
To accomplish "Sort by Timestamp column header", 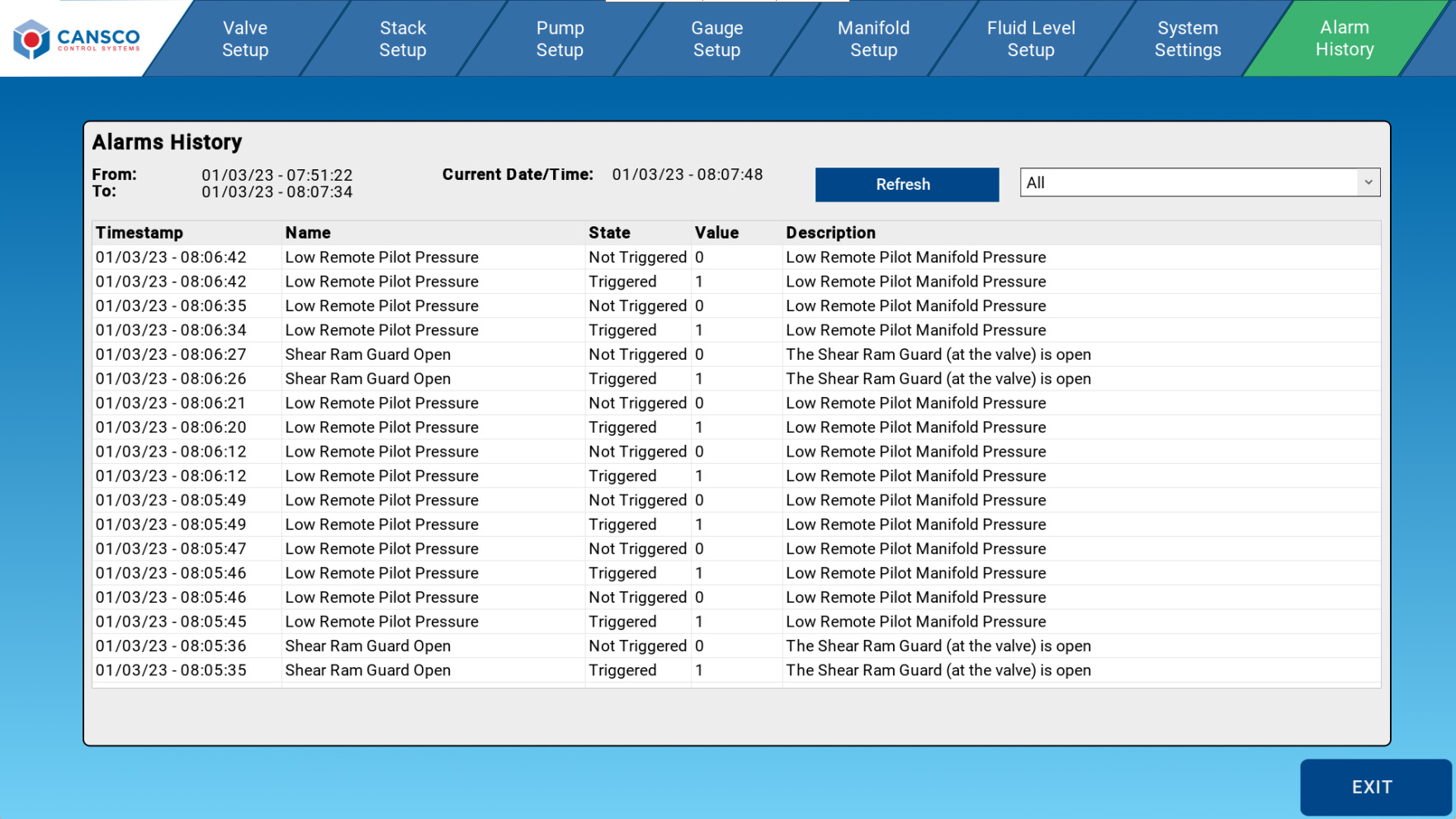I will 139,233.
